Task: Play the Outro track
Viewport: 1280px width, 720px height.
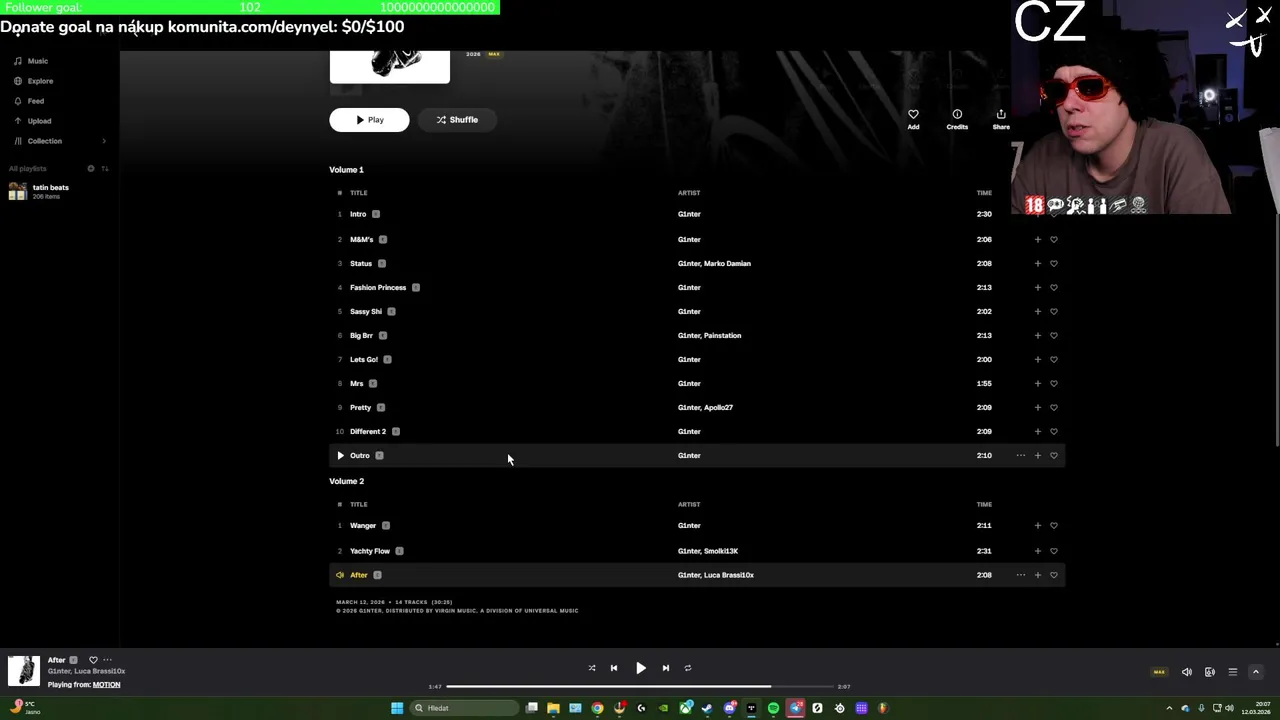Action: [340, 456]
